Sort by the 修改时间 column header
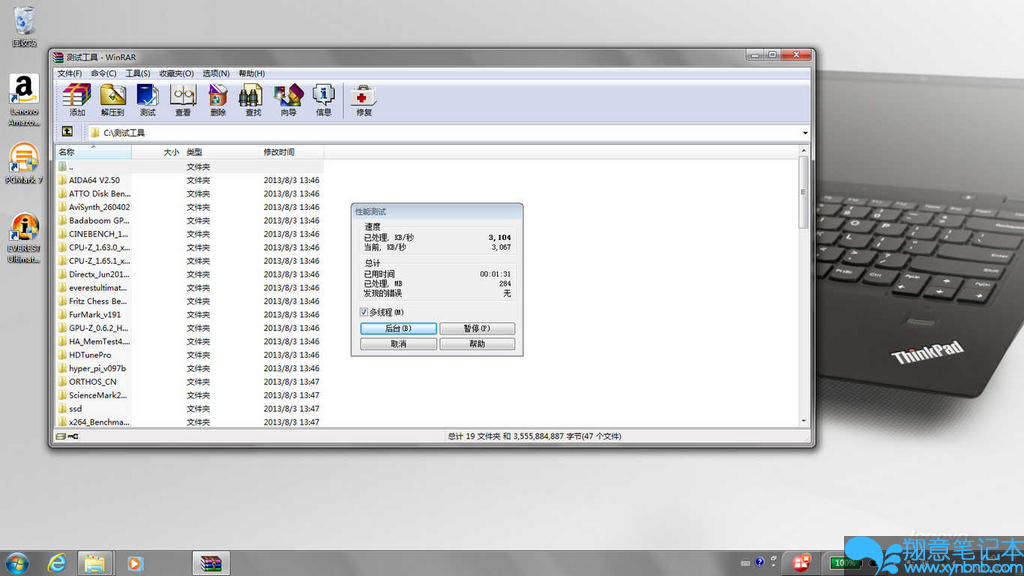 [291, 152]
